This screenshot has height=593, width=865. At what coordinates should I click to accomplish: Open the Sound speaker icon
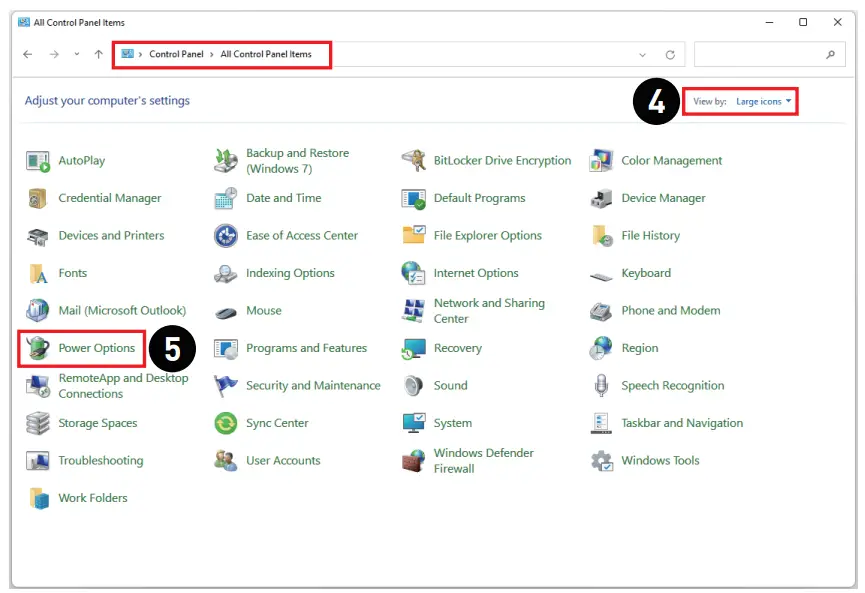click(413, 386)
